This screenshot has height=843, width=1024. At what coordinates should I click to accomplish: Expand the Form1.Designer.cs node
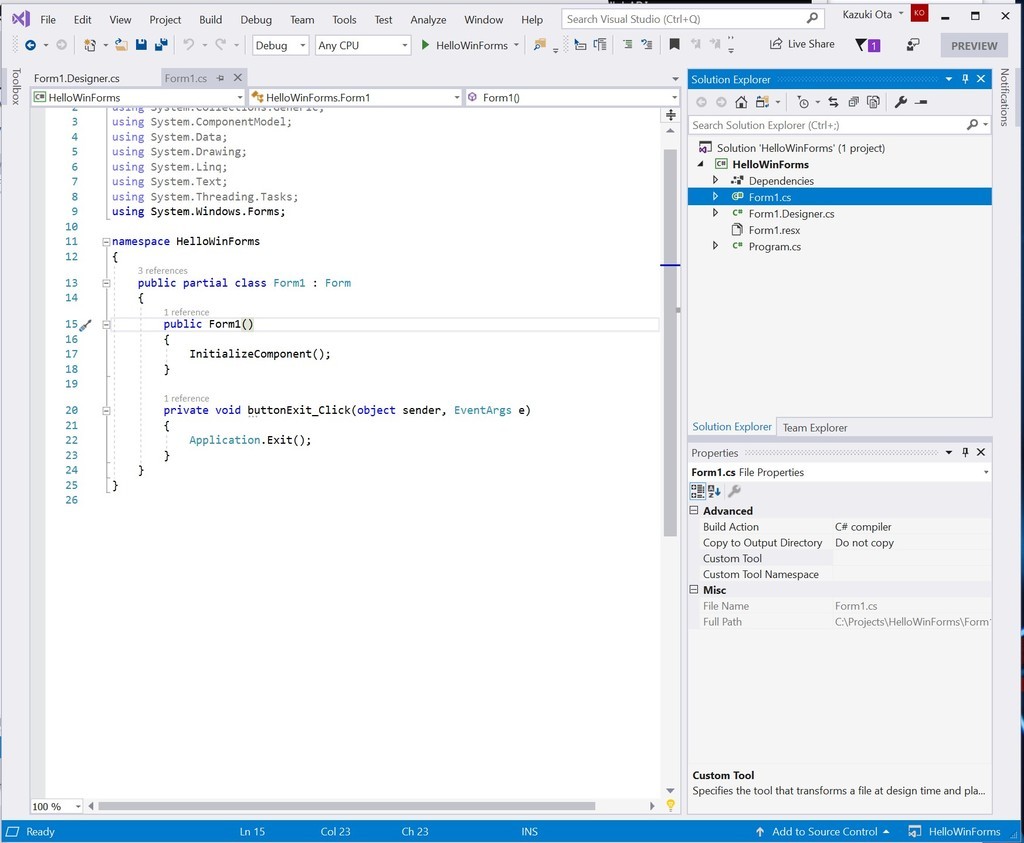715,213
